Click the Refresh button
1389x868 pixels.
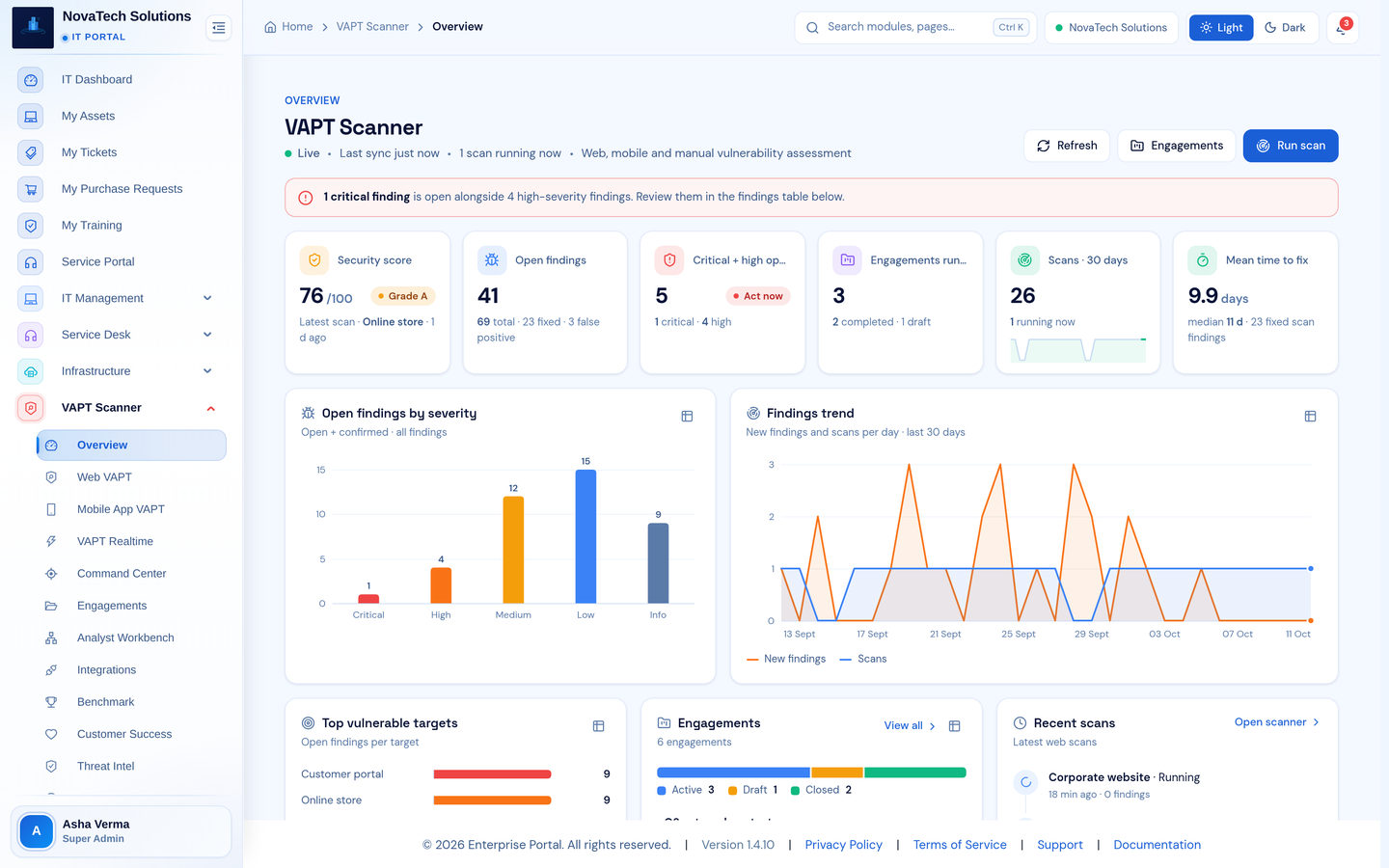(1067, 146)
